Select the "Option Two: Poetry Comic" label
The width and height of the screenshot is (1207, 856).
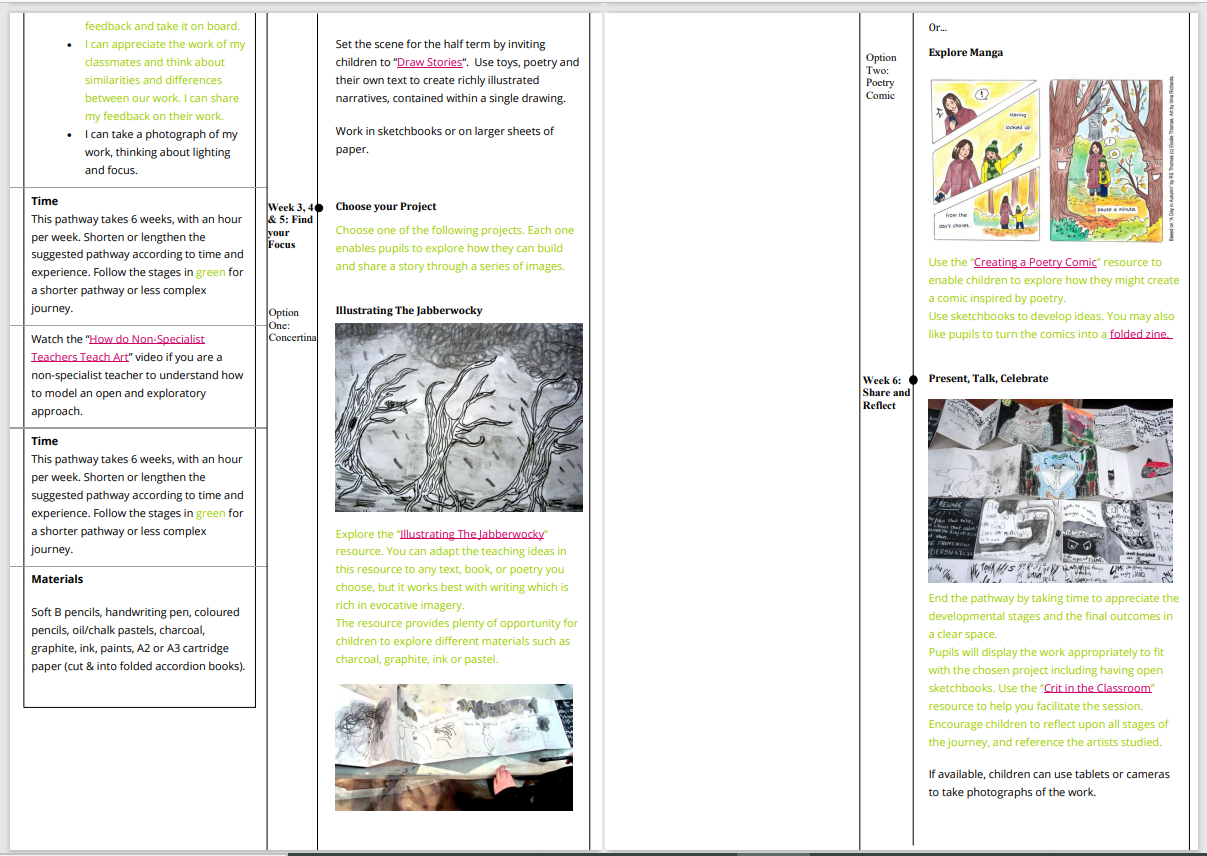point(881,77)
